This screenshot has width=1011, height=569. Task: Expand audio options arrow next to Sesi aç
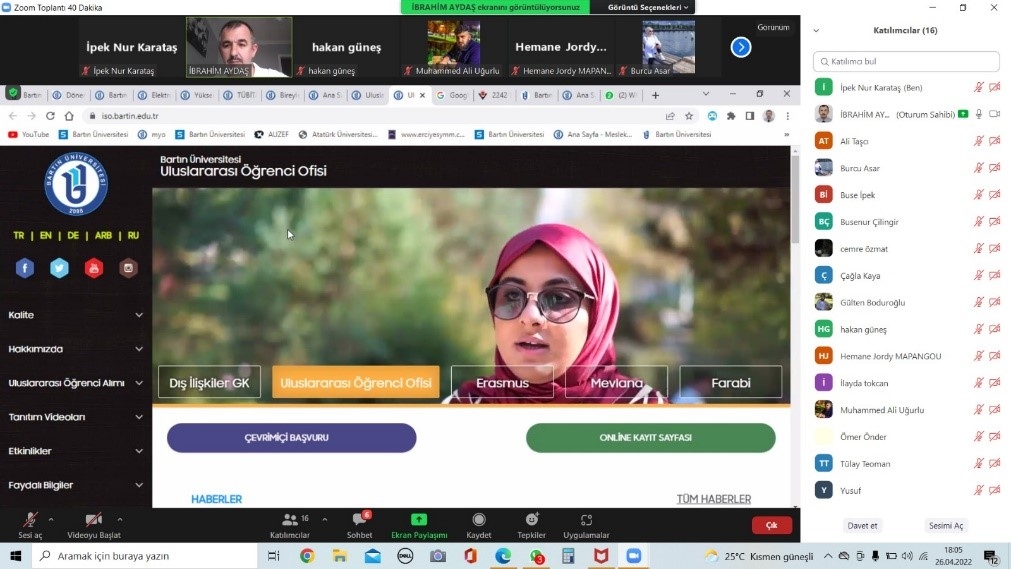[x=51, y=519]
